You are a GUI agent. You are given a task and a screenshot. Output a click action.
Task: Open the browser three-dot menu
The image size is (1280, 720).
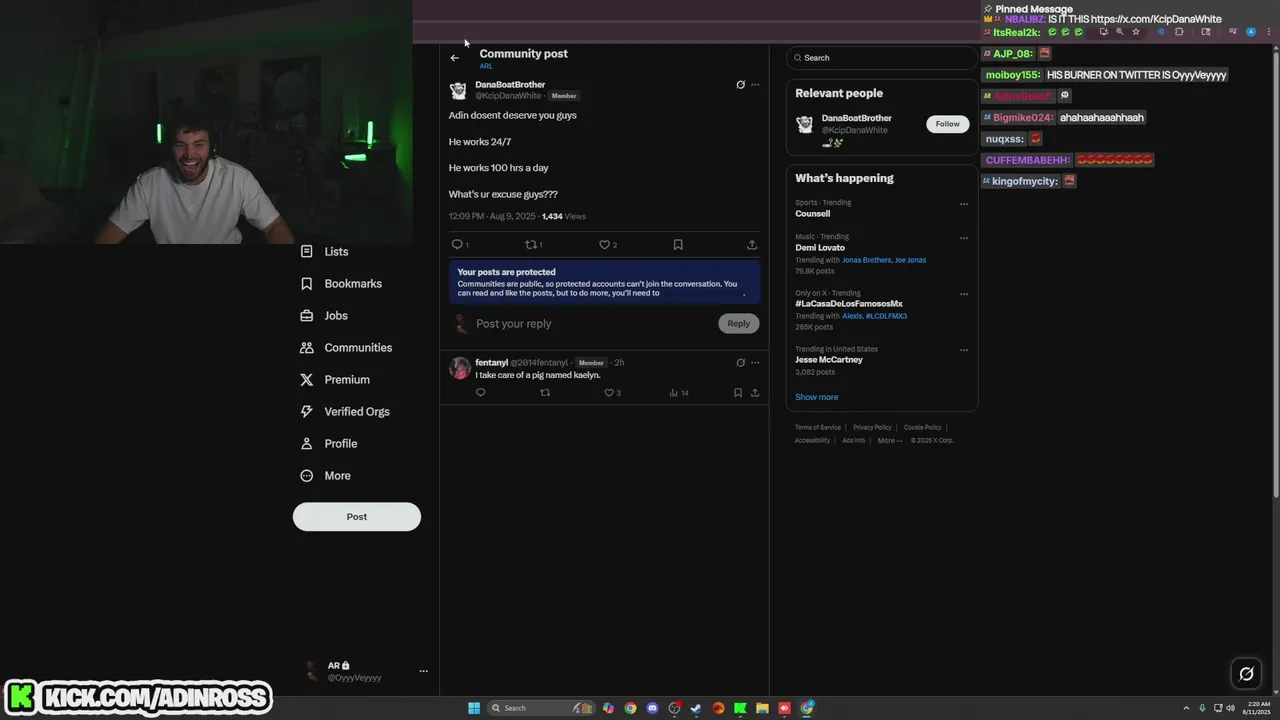[x=1268, y=32]
